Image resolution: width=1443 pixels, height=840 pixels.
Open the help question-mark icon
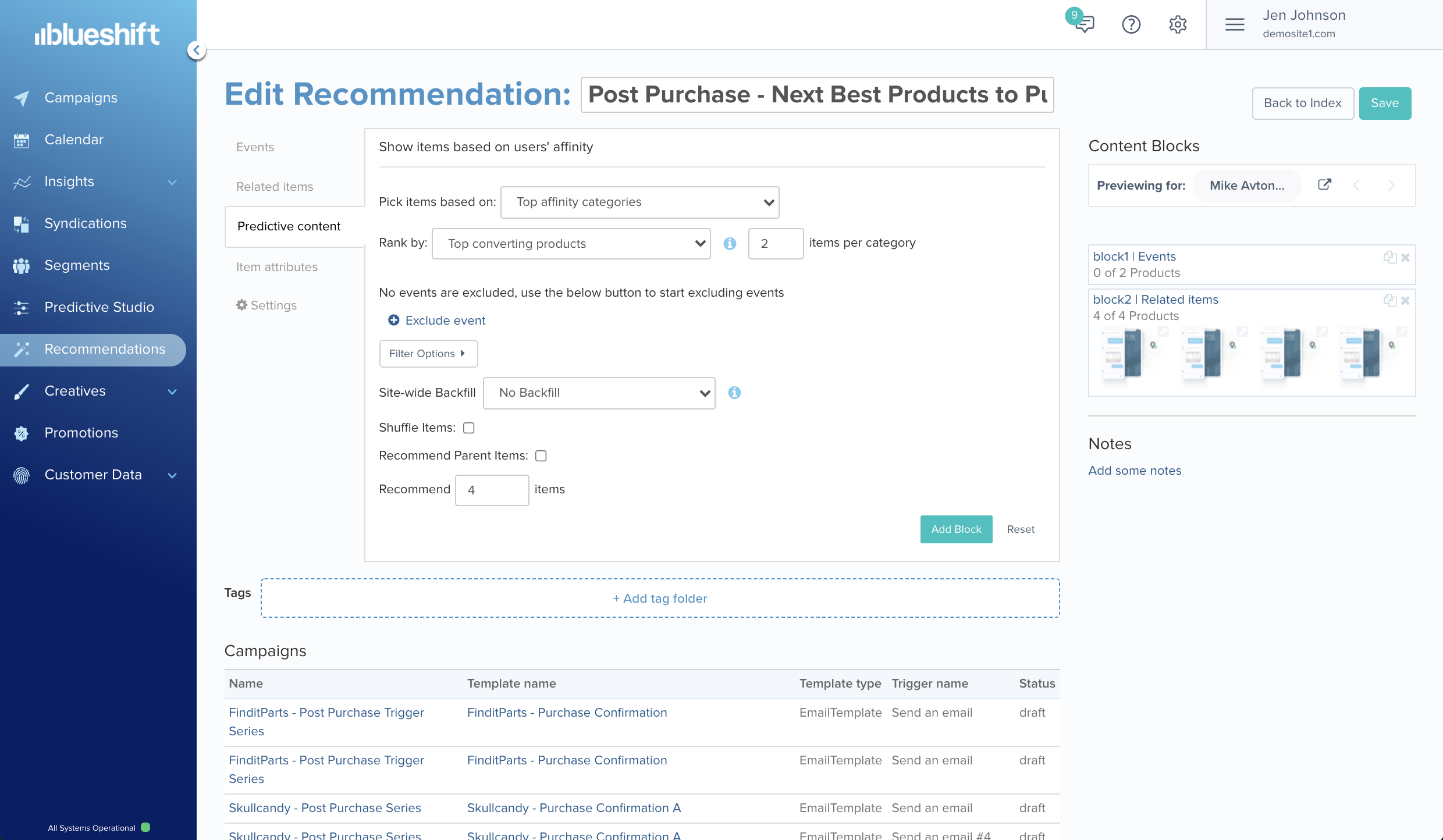pyautogui.click(x=1131, y=24)
